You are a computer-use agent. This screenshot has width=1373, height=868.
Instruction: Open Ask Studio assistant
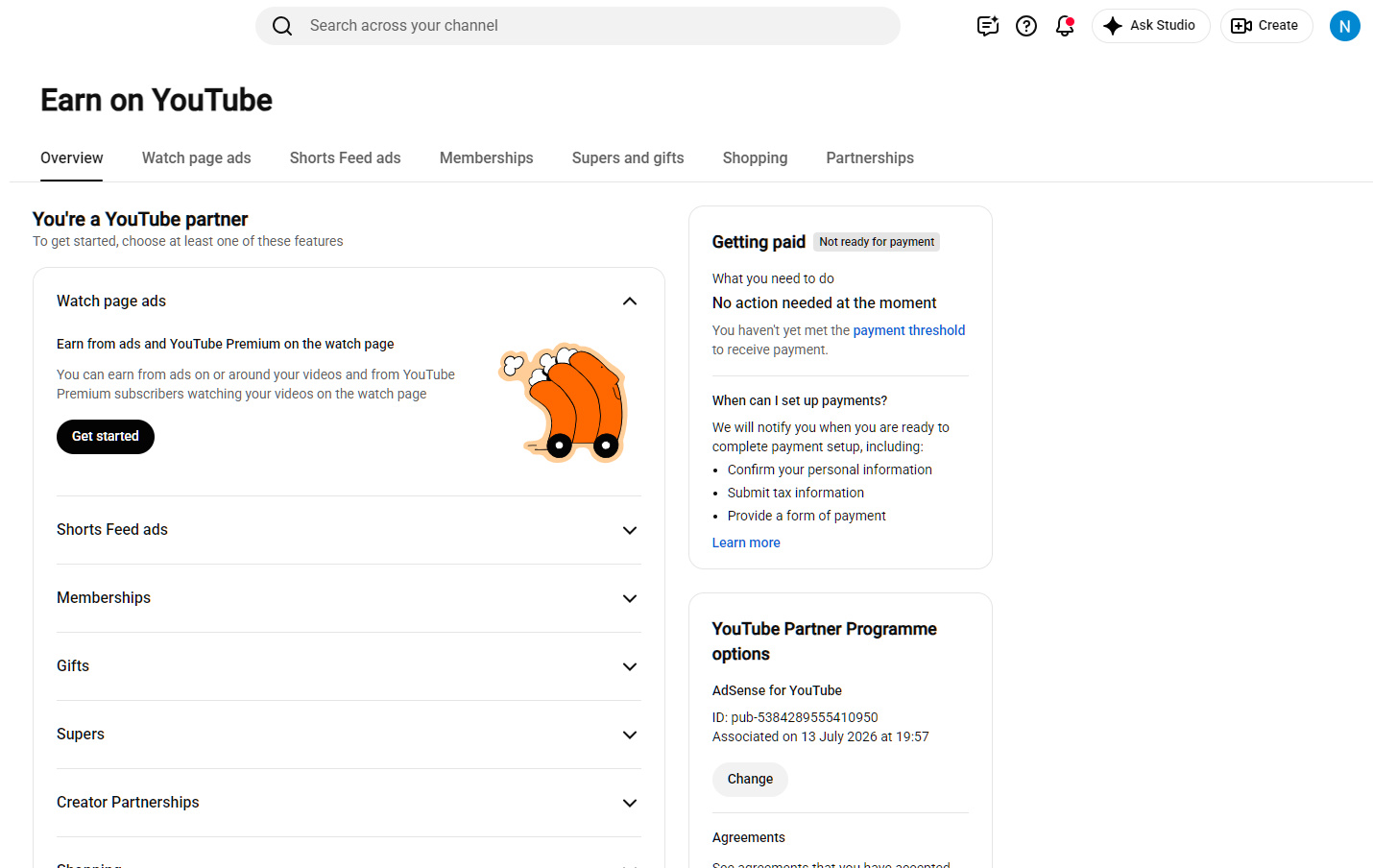coord(1150,26)
